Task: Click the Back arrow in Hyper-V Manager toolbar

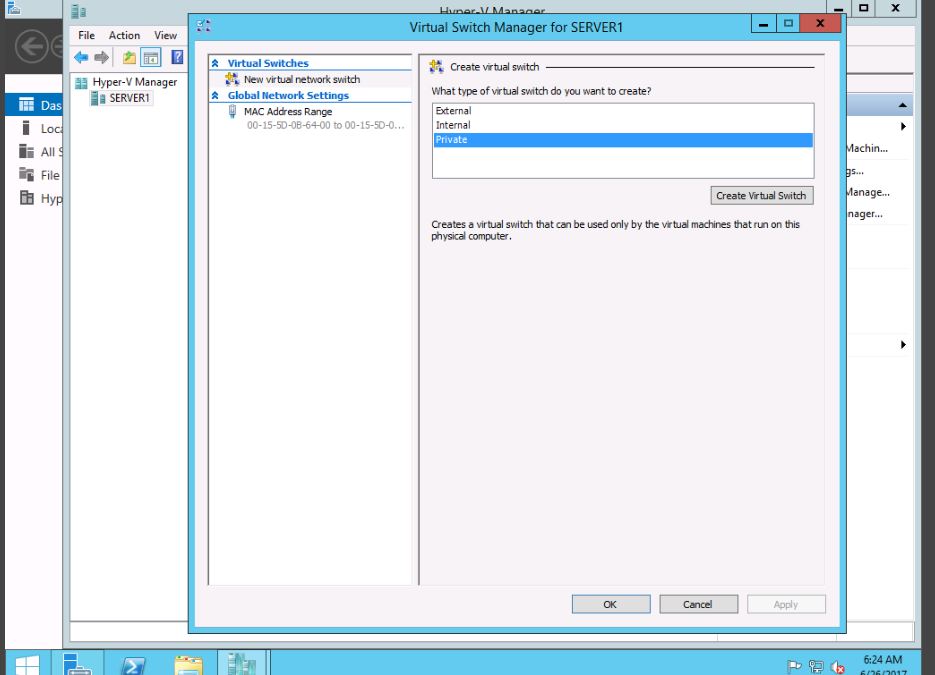Action: (81, 57)
